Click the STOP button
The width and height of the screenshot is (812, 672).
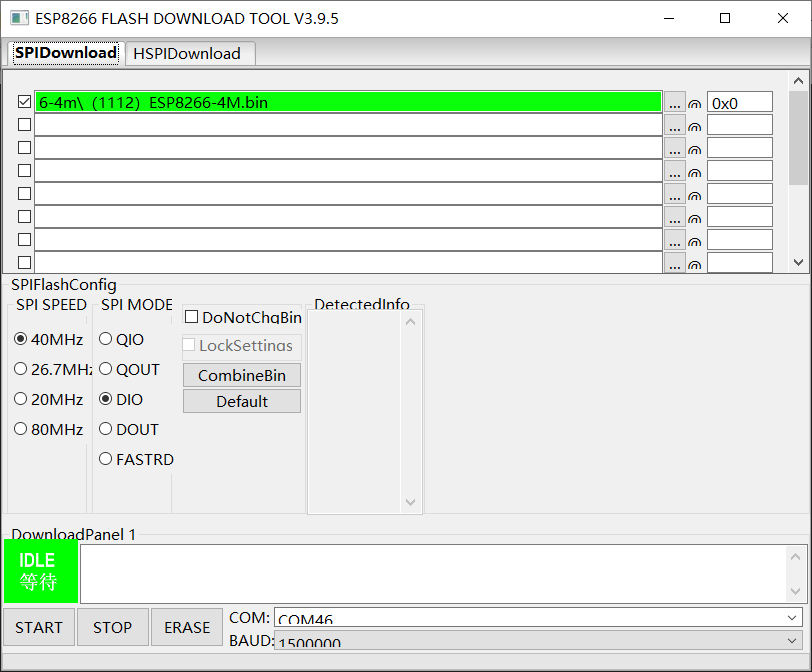pyautogui.click(x=113, y=627)
